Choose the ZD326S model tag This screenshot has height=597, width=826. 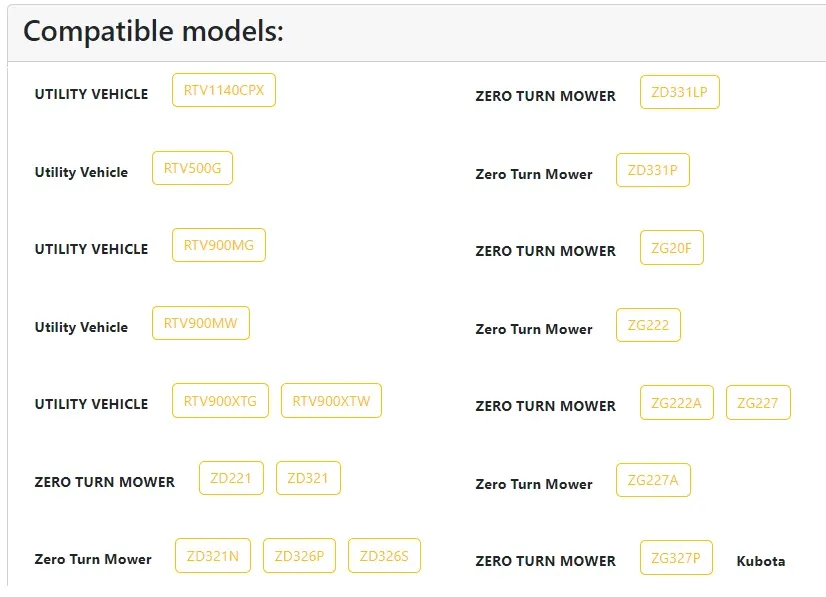pos(385,556)
